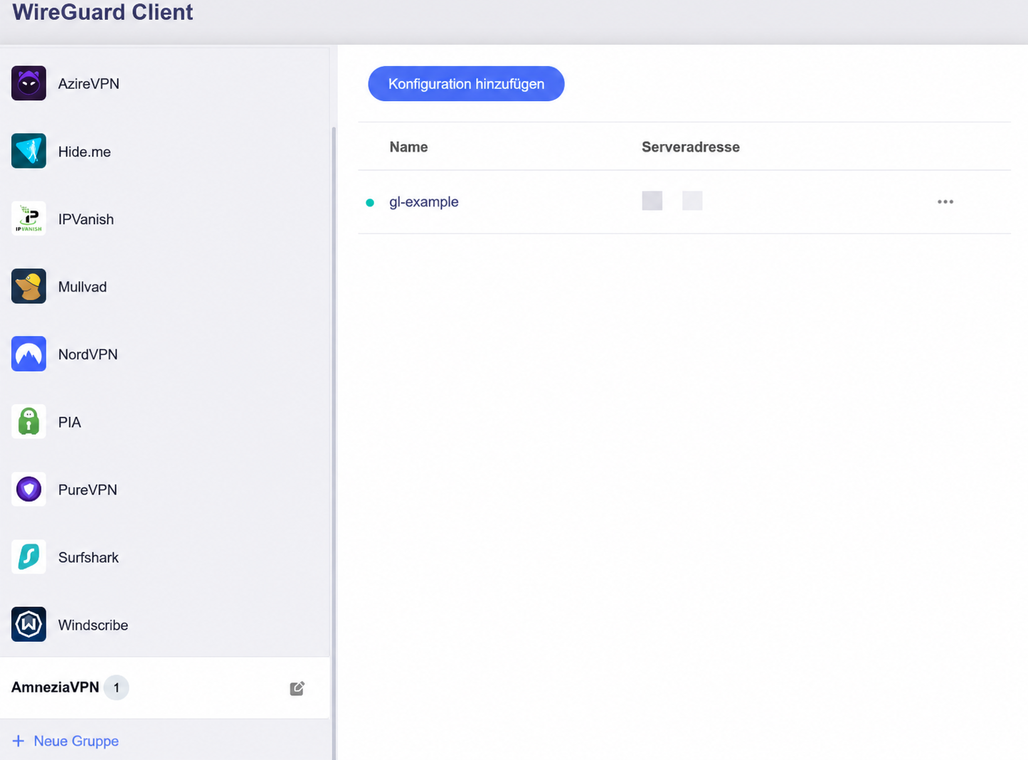The image size is (1028, 760).
Task: Click the second blurred server address block
Action: click(x=692, y=201)
